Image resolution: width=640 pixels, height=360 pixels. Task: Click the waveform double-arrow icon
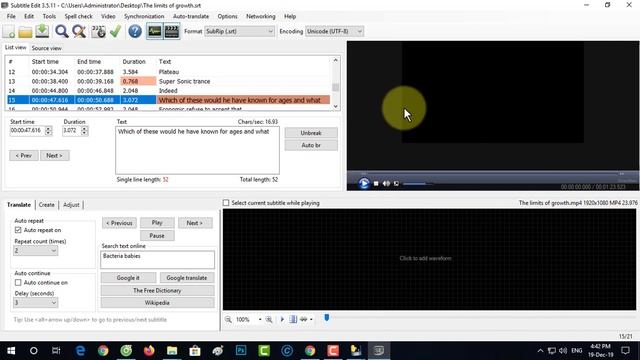[x=304, y=320]
